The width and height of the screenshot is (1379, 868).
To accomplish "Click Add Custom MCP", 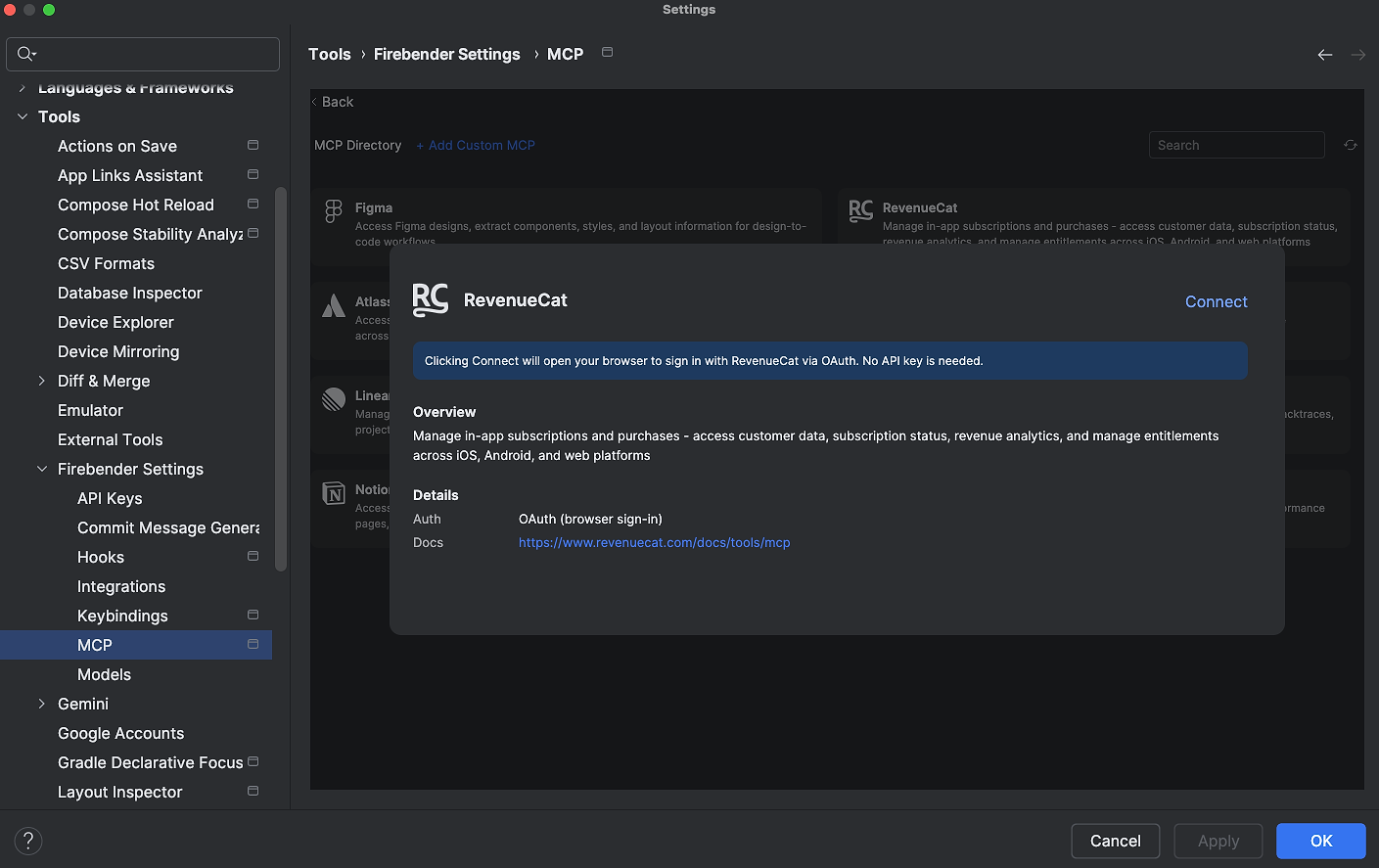I will tap(476, 145).
